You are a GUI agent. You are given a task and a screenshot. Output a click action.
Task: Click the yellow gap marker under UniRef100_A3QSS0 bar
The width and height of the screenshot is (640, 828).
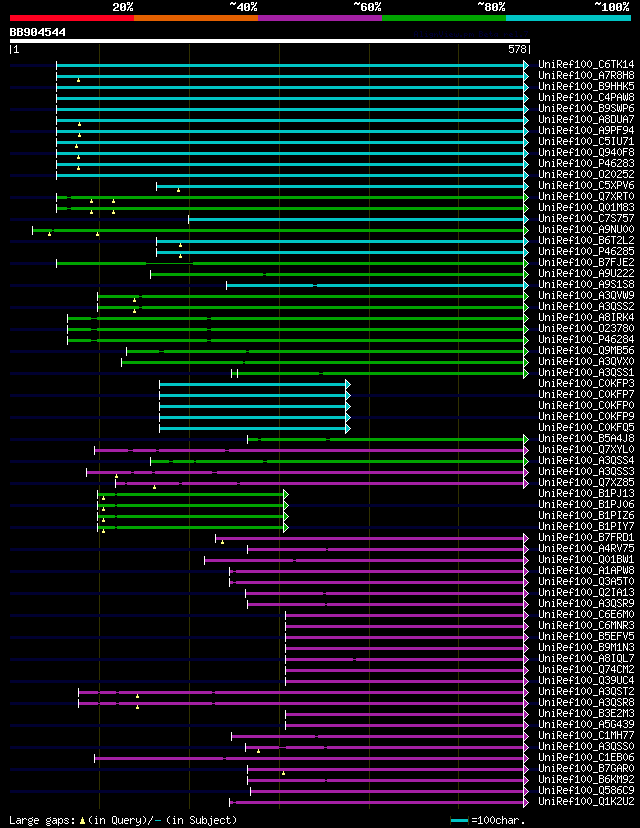(x=258, y=751)
